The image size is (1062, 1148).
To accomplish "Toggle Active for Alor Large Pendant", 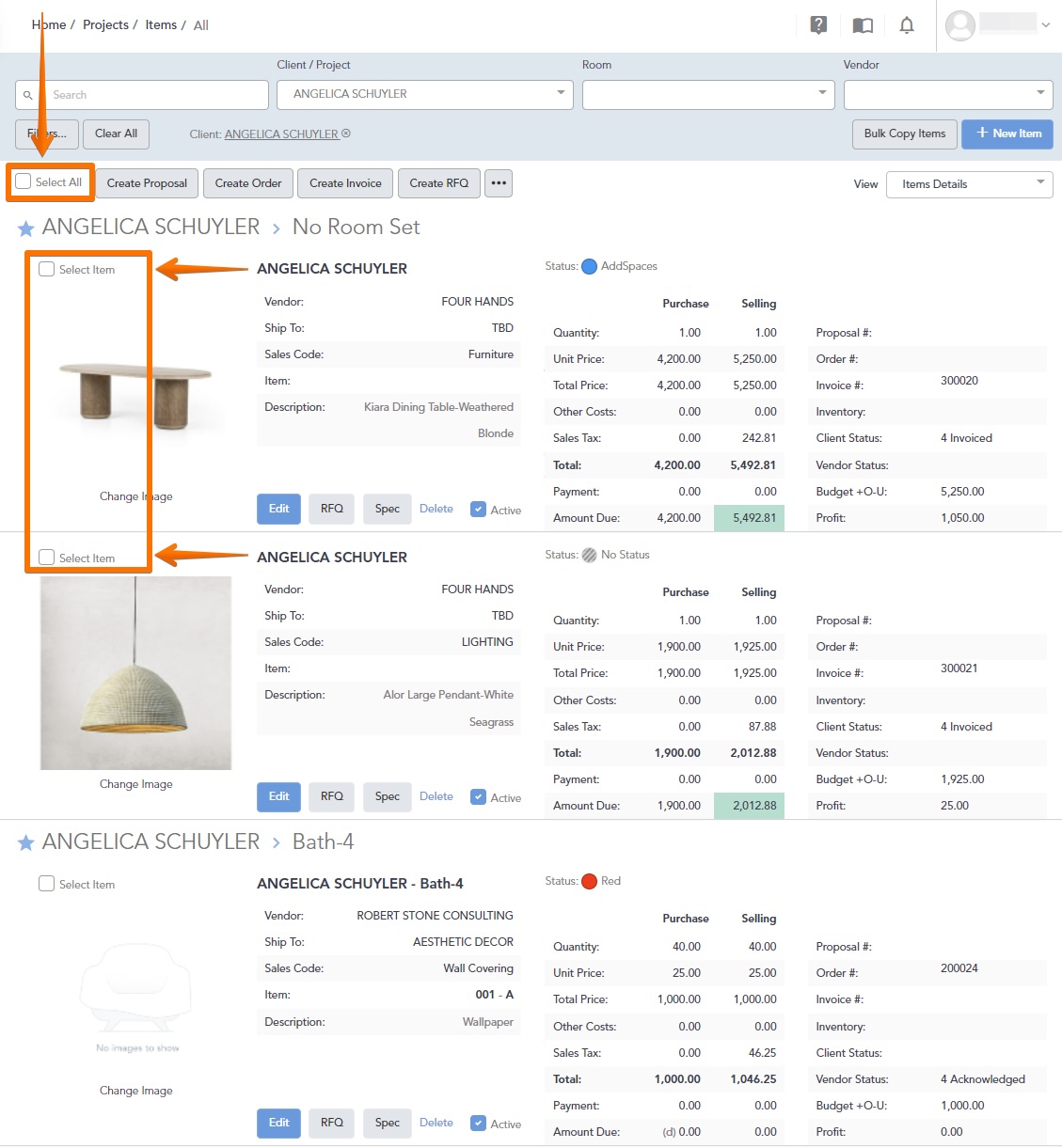I will point(478,797).
